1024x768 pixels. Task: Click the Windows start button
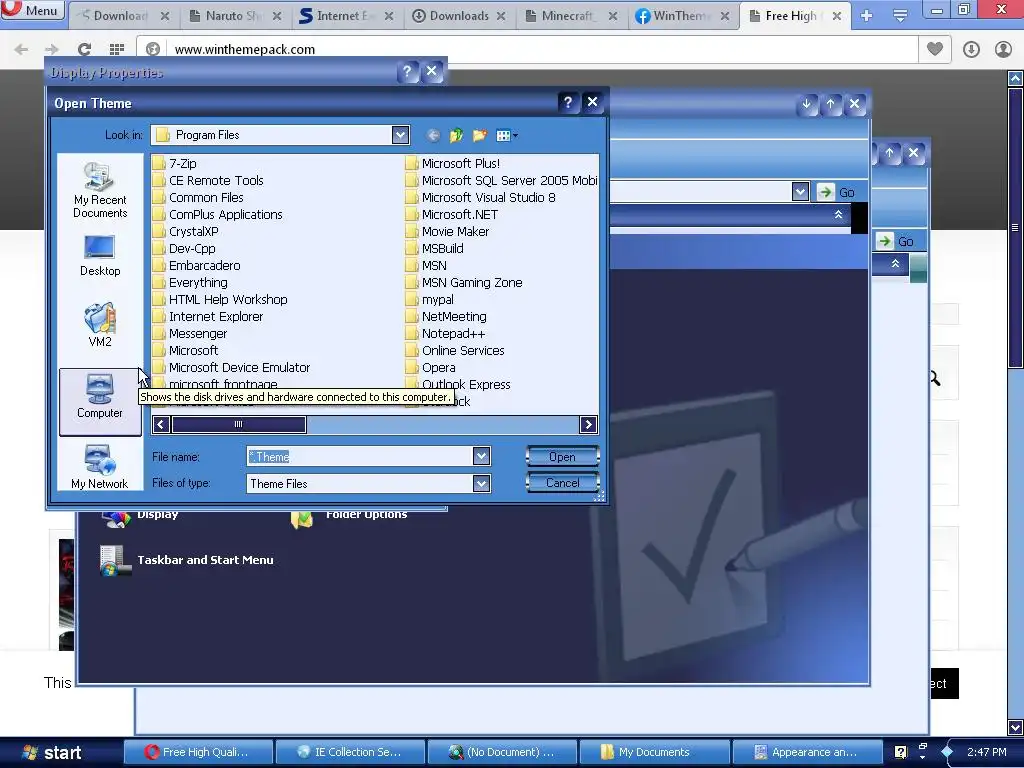tap(52, 753)
